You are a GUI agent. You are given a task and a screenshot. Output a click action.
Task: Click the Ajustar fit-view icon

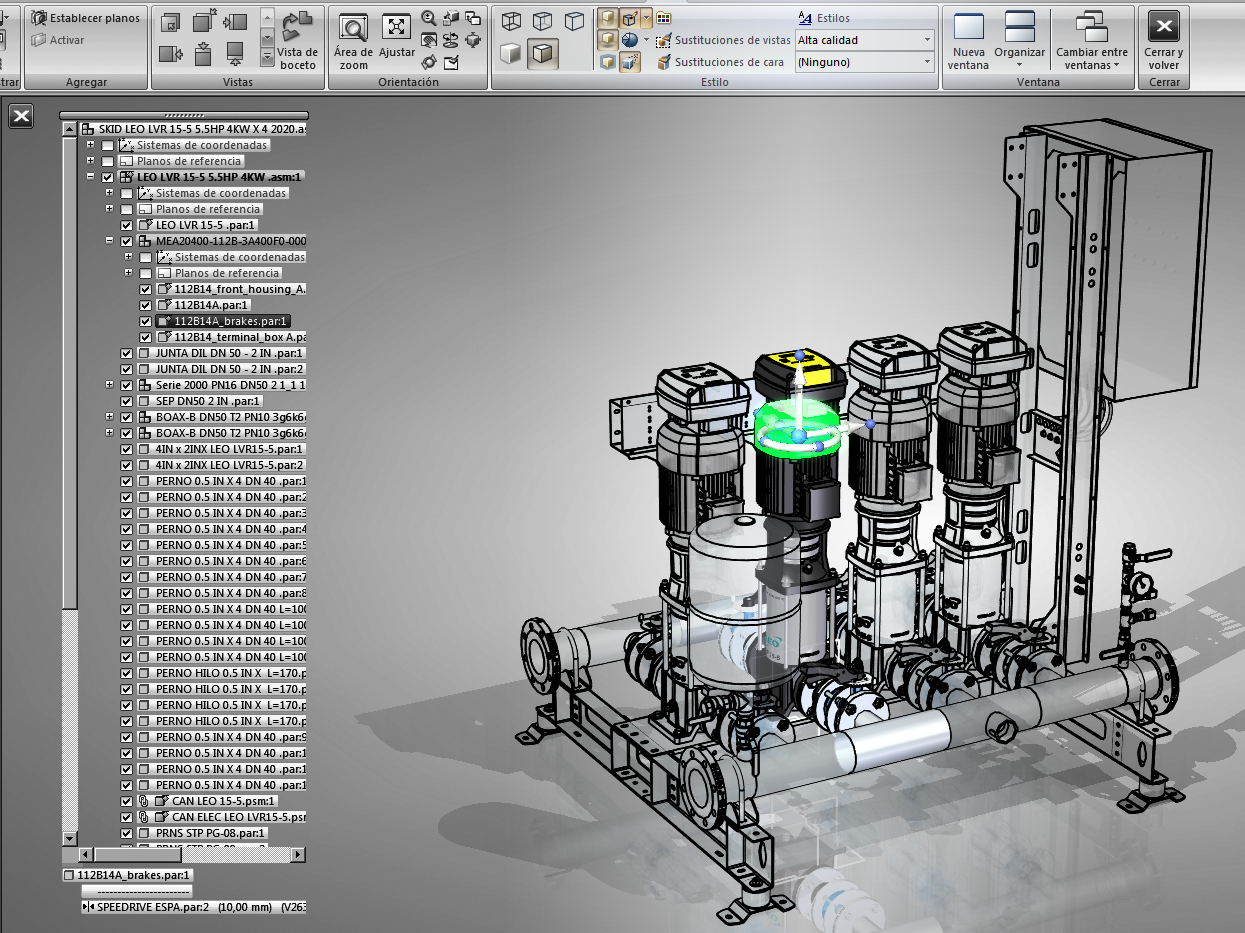397,27
